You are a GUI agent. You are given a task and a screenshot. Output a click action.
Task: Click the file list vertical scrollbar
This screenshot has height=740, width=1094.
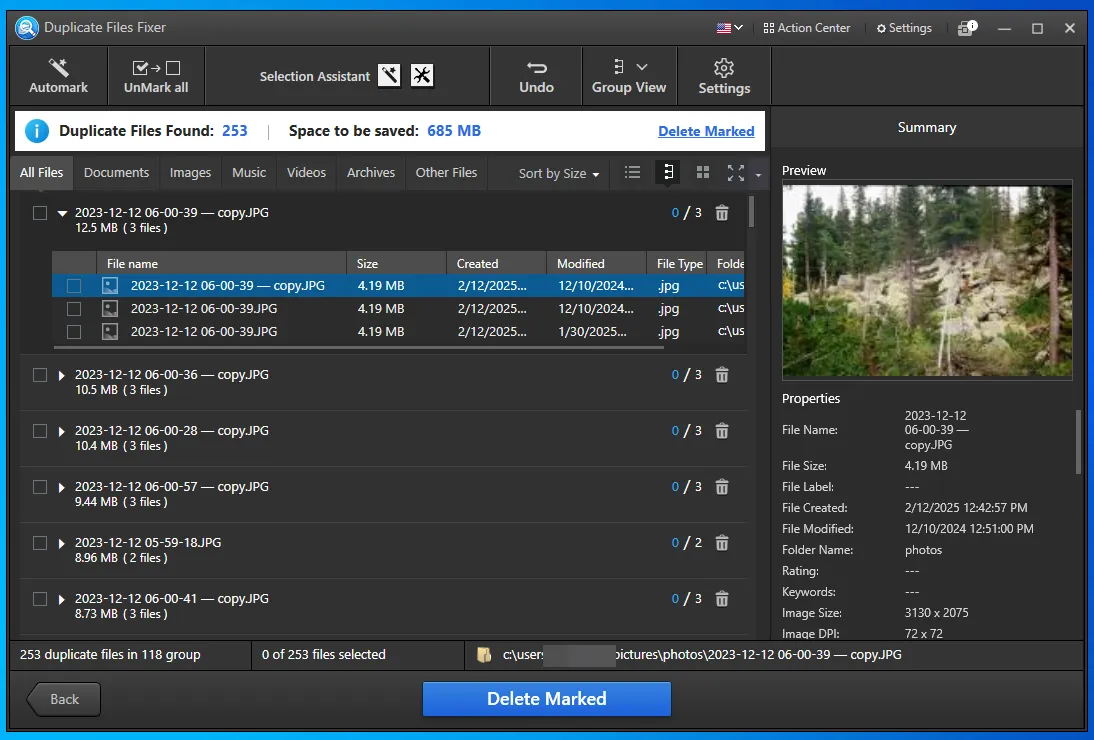pos(751,212)
